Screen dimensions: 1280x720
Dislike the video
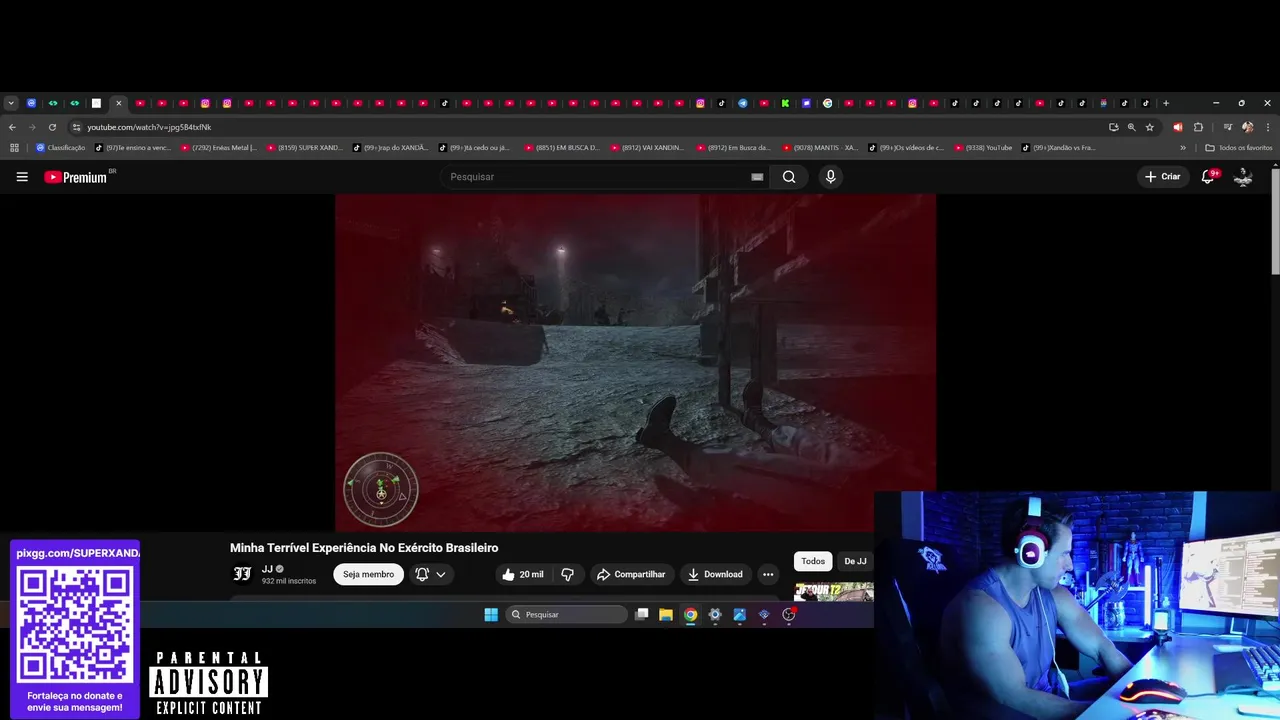tap(567, 574)
